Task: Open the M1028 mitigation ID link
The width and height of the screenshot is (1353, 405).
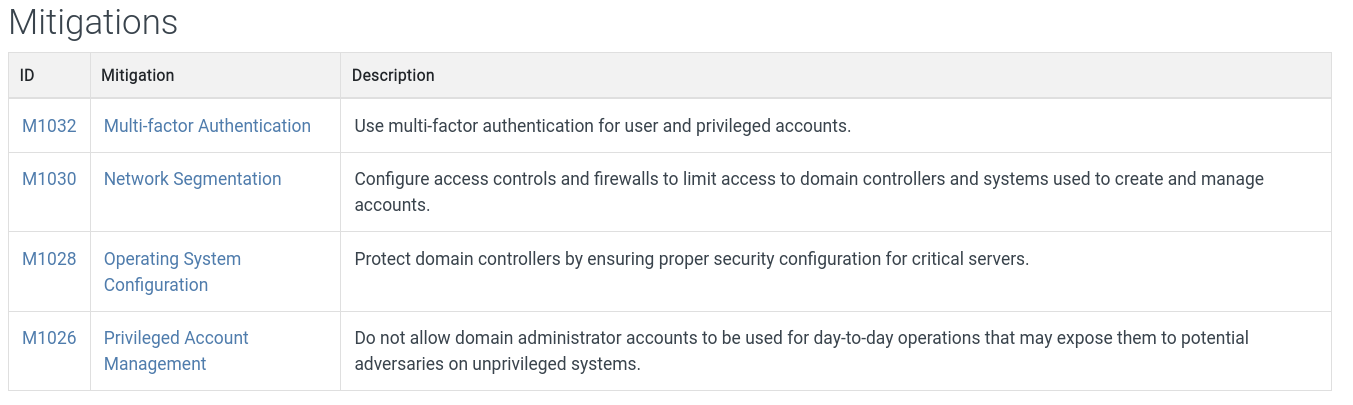Action: click(x=49, y=259)
